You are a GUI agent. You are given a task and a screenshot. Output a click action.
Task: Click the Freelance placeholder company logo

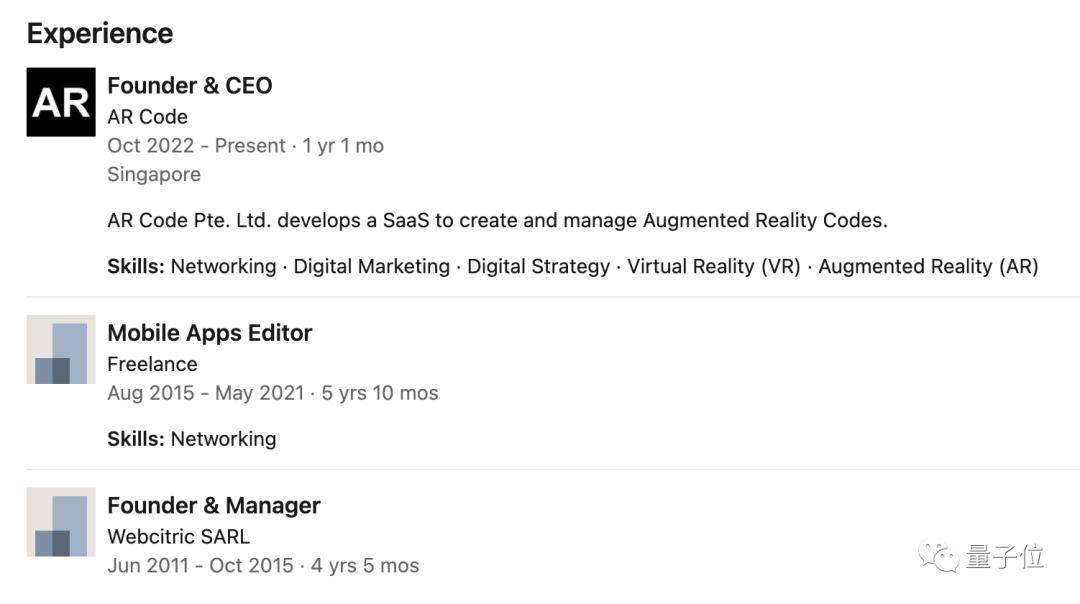pos(61,349)
